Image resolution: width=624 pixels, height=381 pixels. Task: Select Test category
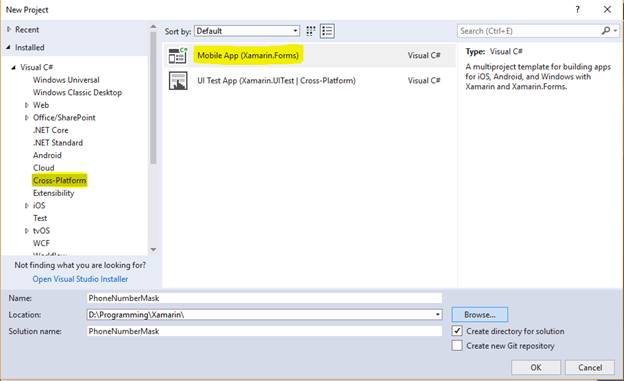pyautogui.click(x=40, y=218)
